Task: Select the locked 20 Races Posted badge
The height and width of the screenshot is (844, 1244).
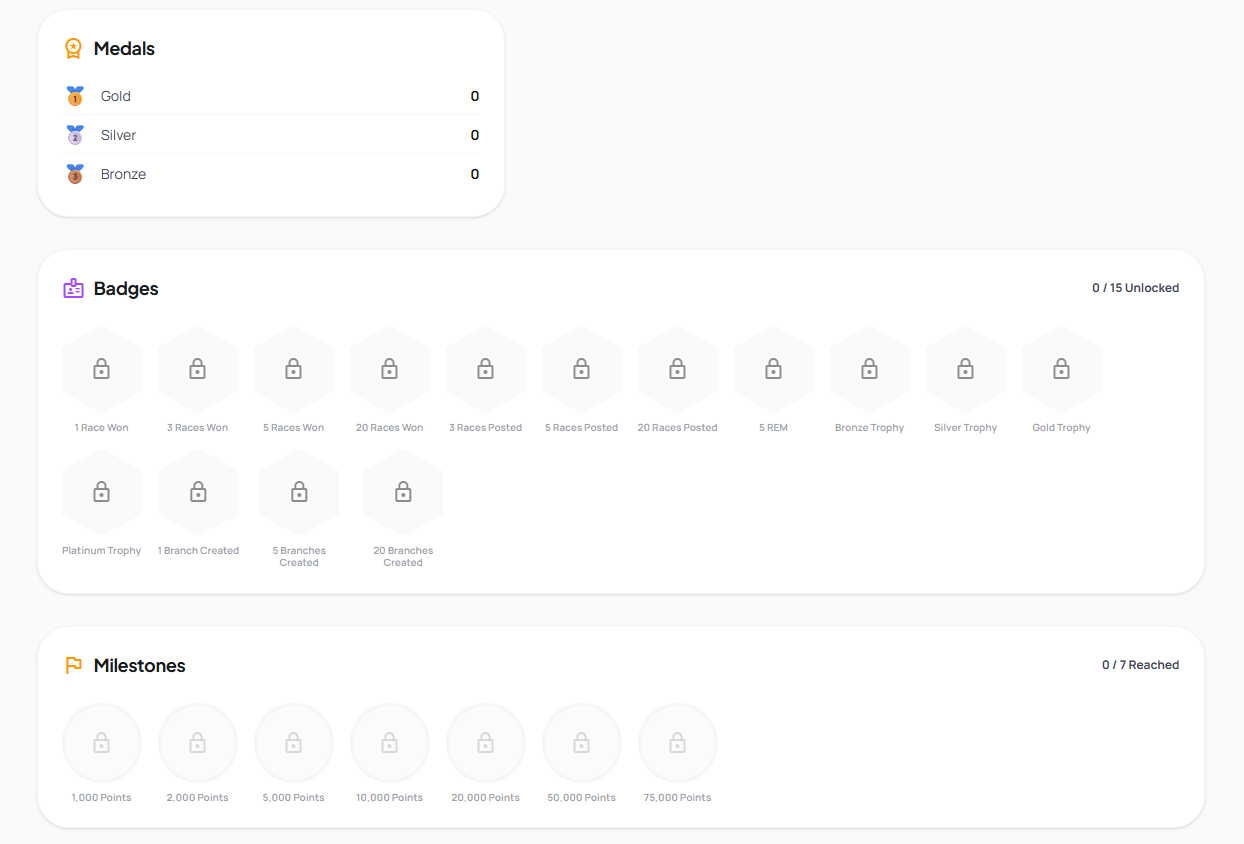Action: [x=678, y=370]
